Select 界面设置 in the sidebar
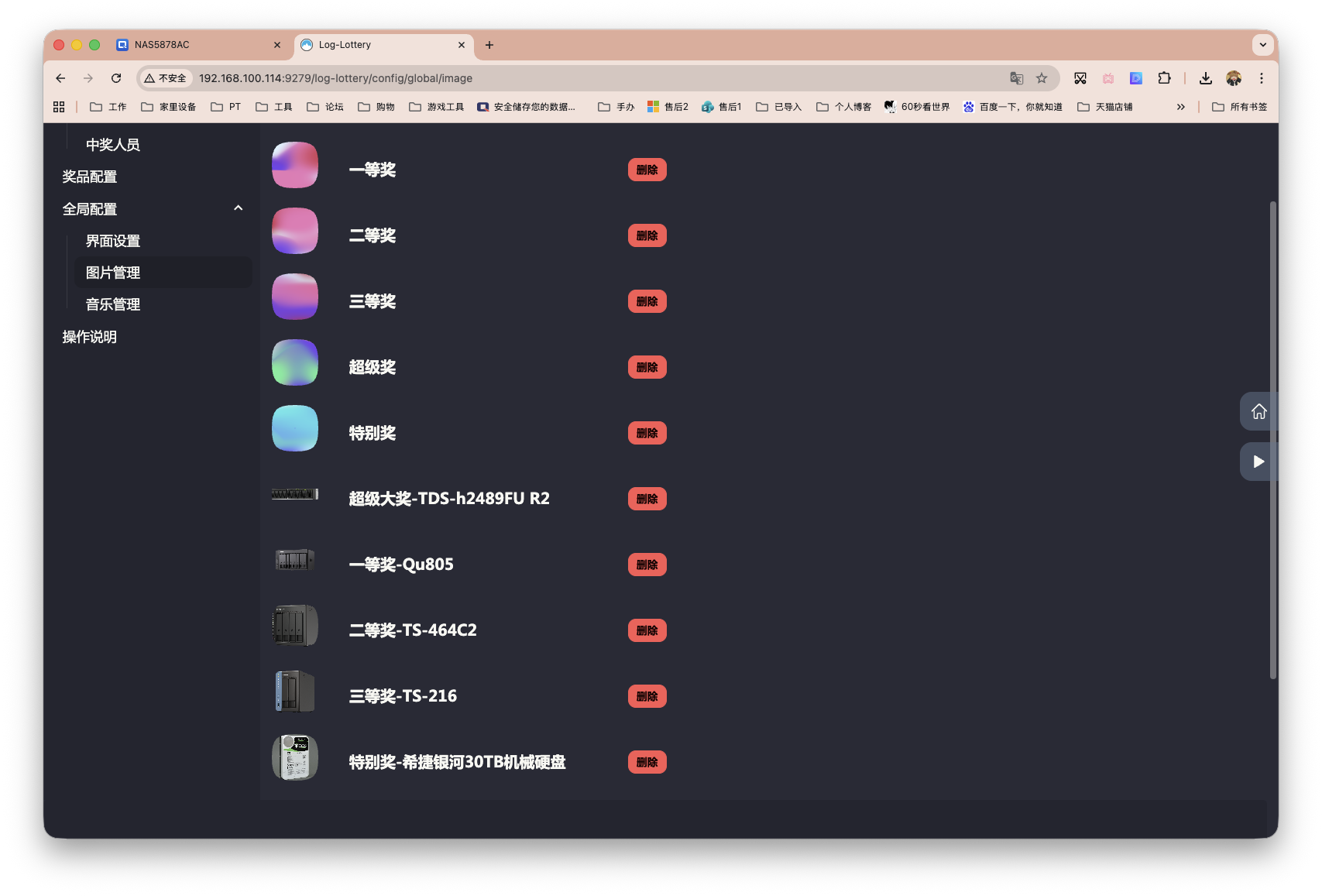 [x=112, y=241]
